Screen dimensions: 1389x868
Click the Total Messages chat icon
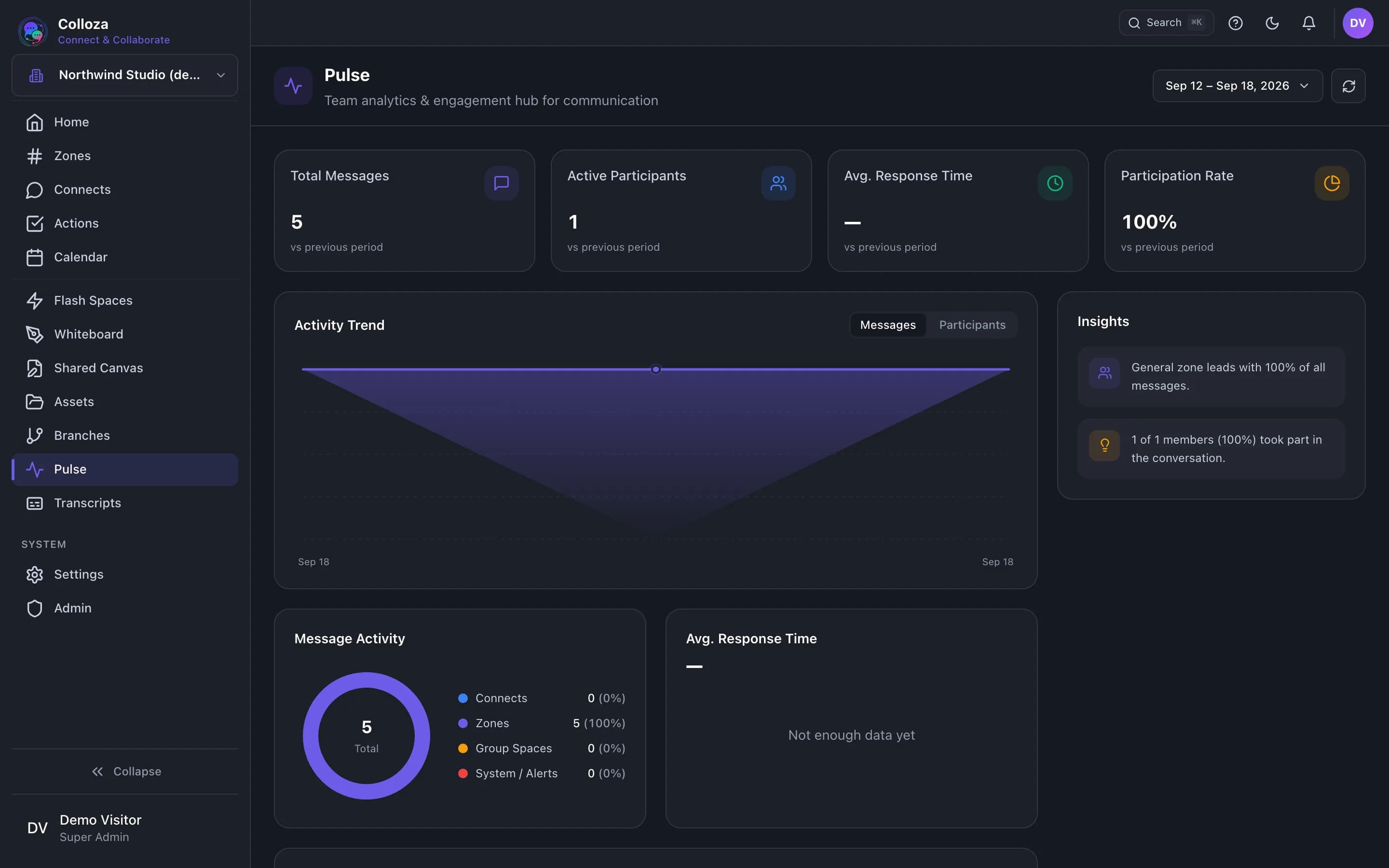pos(502,183)
